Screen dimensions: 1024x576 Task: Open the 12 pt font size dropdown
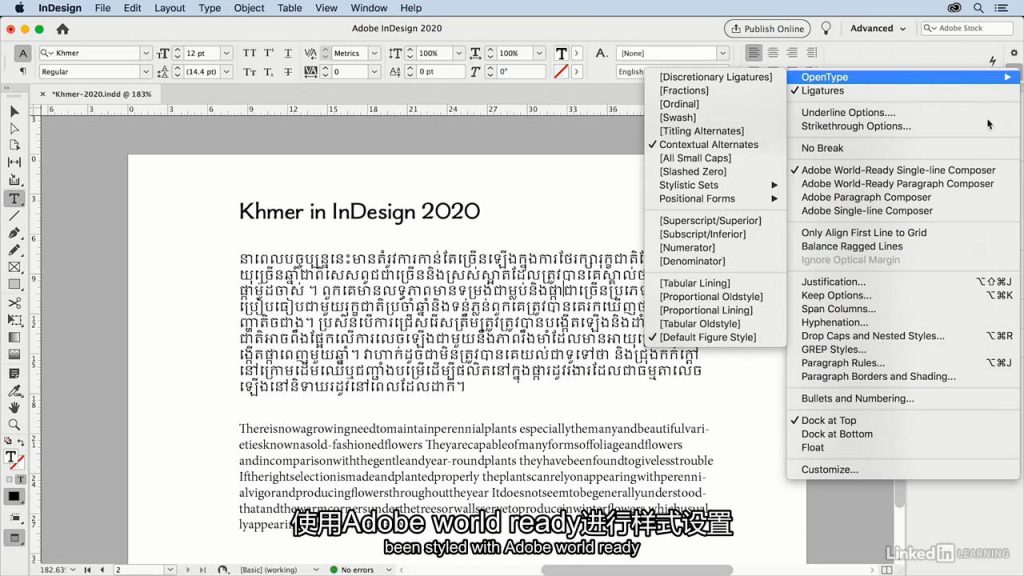[x=226, y=53]
